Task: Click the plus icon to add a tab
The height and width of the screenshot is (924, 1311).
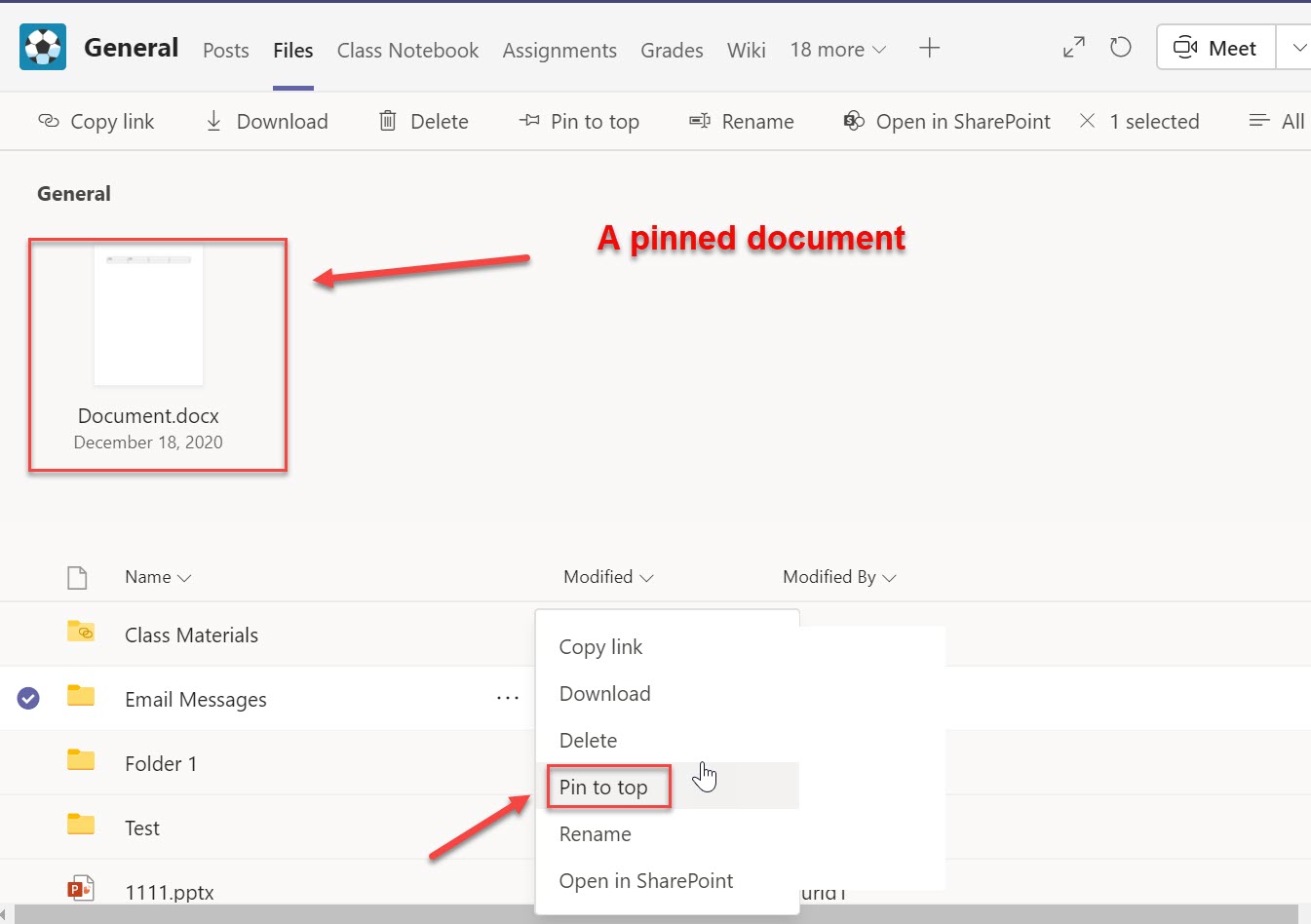Action: click(930, 48)
